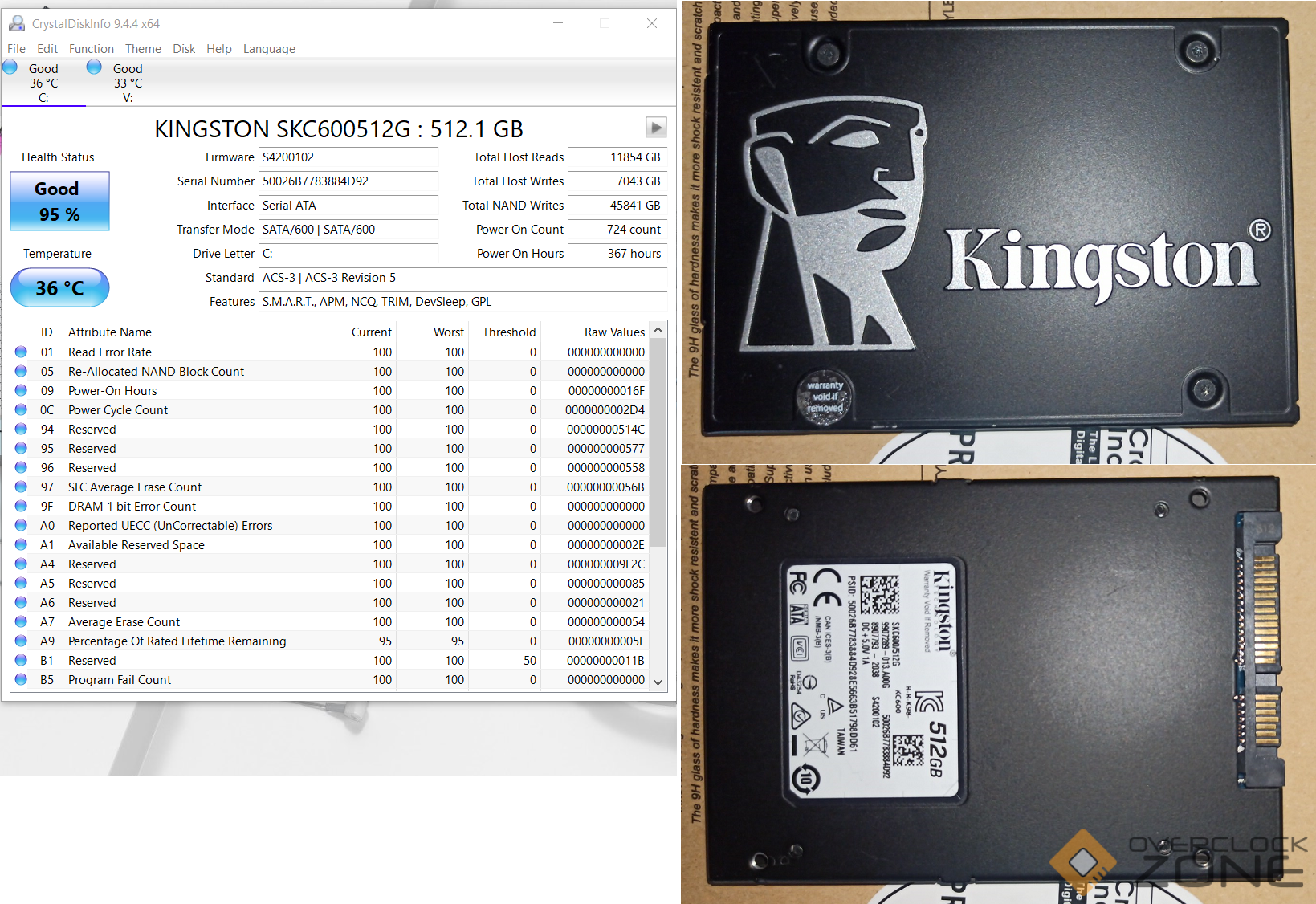Select the DRAM 1 bit Error Count attribute name
This screenshot has height=904, width=1316.
tap(132, 507)
